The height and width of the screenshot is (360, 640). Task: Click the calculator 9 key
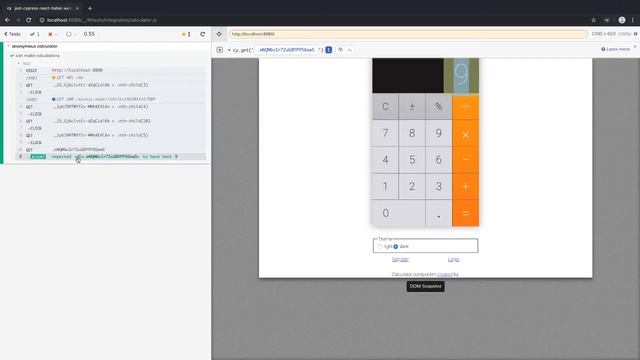coord(438,133)
